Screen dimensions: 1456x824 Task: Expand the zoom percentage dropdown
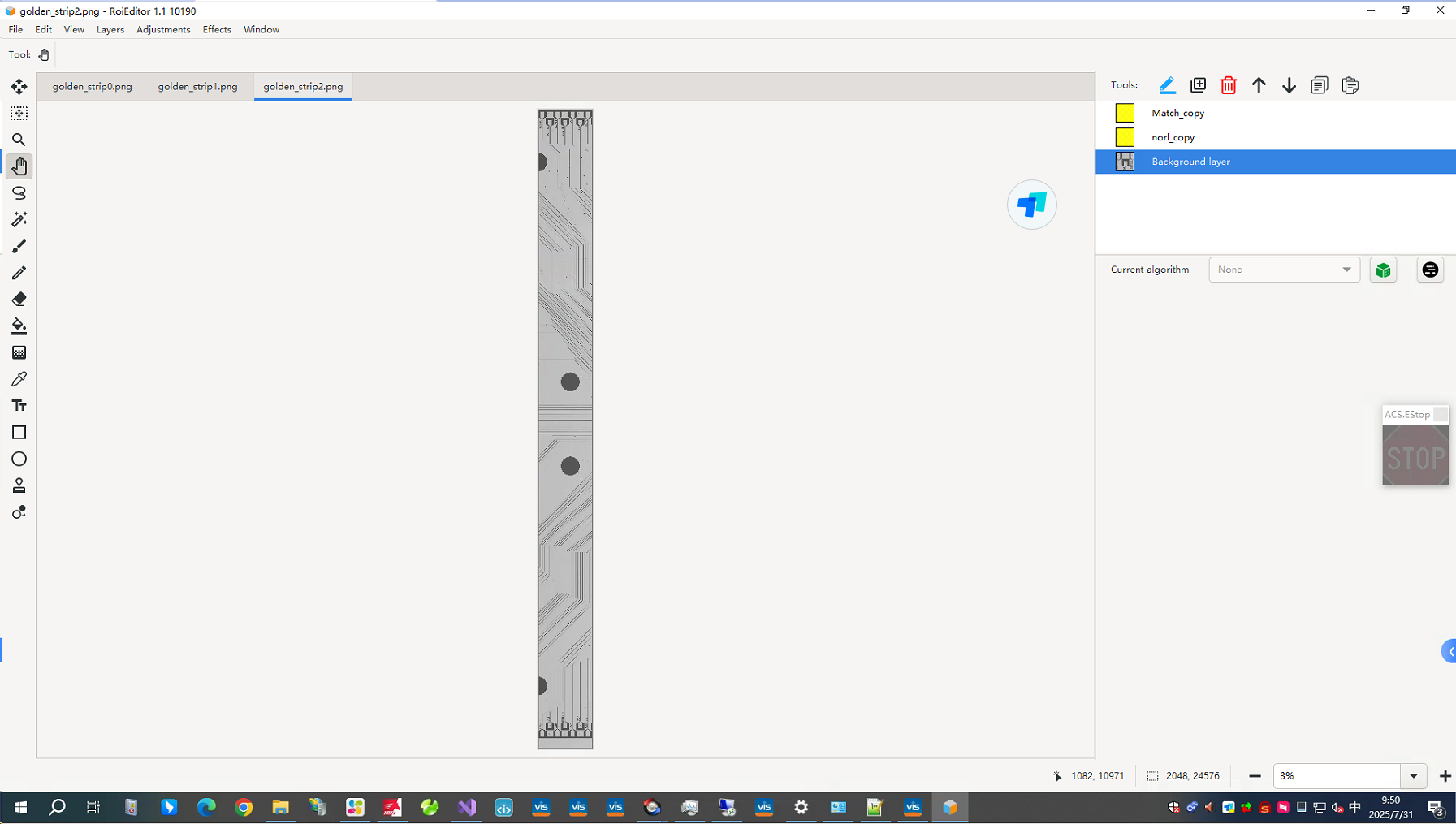click(1413, 776)
